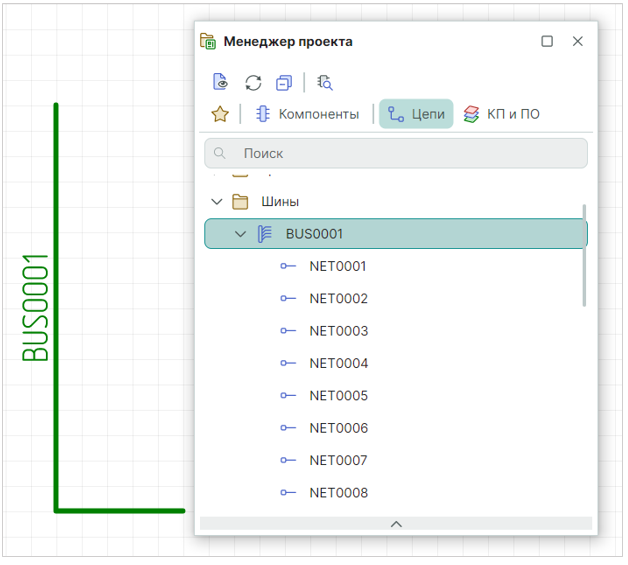Collapse the Шины folder chevron
The width and height of the screenshot is (628, 565).
pos(217,201)
